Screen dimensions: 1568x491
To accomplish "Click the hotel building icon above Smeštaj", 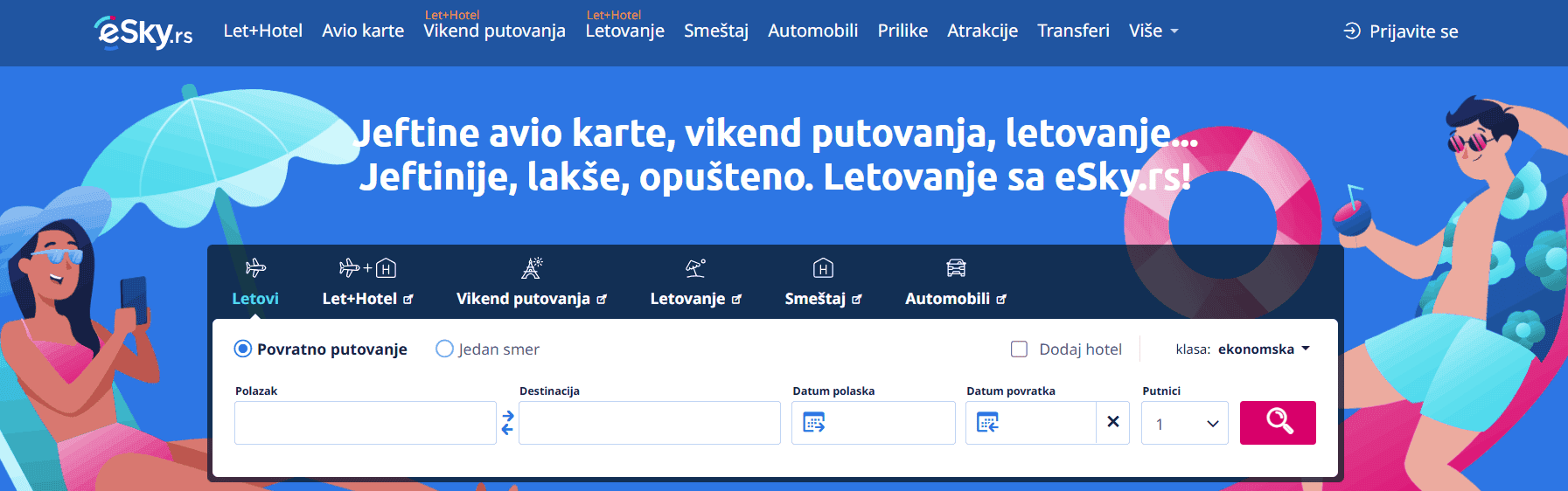I will click(823, 267).
